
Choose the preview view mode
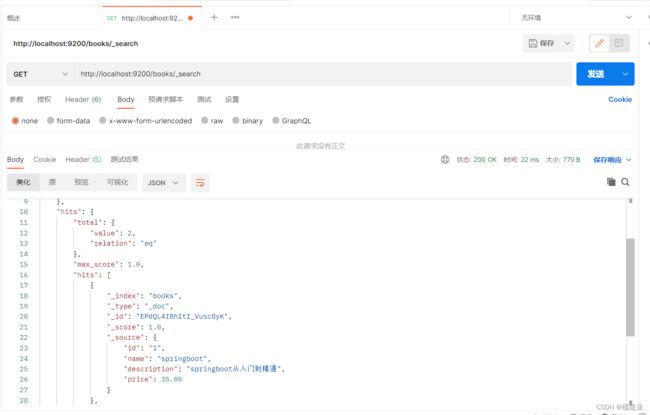pyautogui.click(x=81, y=182)
